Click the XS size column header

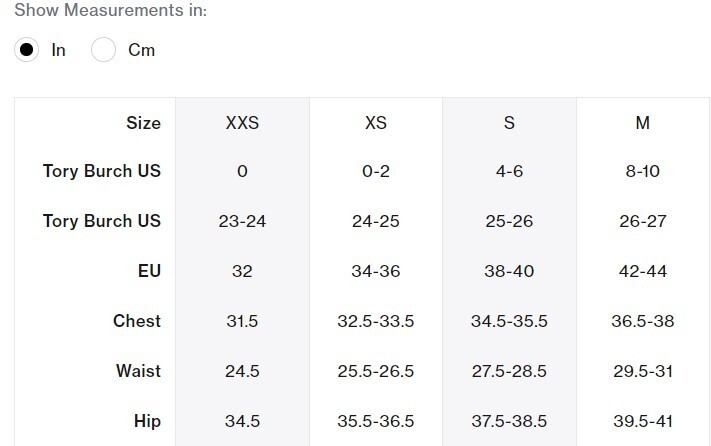(376, 123)
